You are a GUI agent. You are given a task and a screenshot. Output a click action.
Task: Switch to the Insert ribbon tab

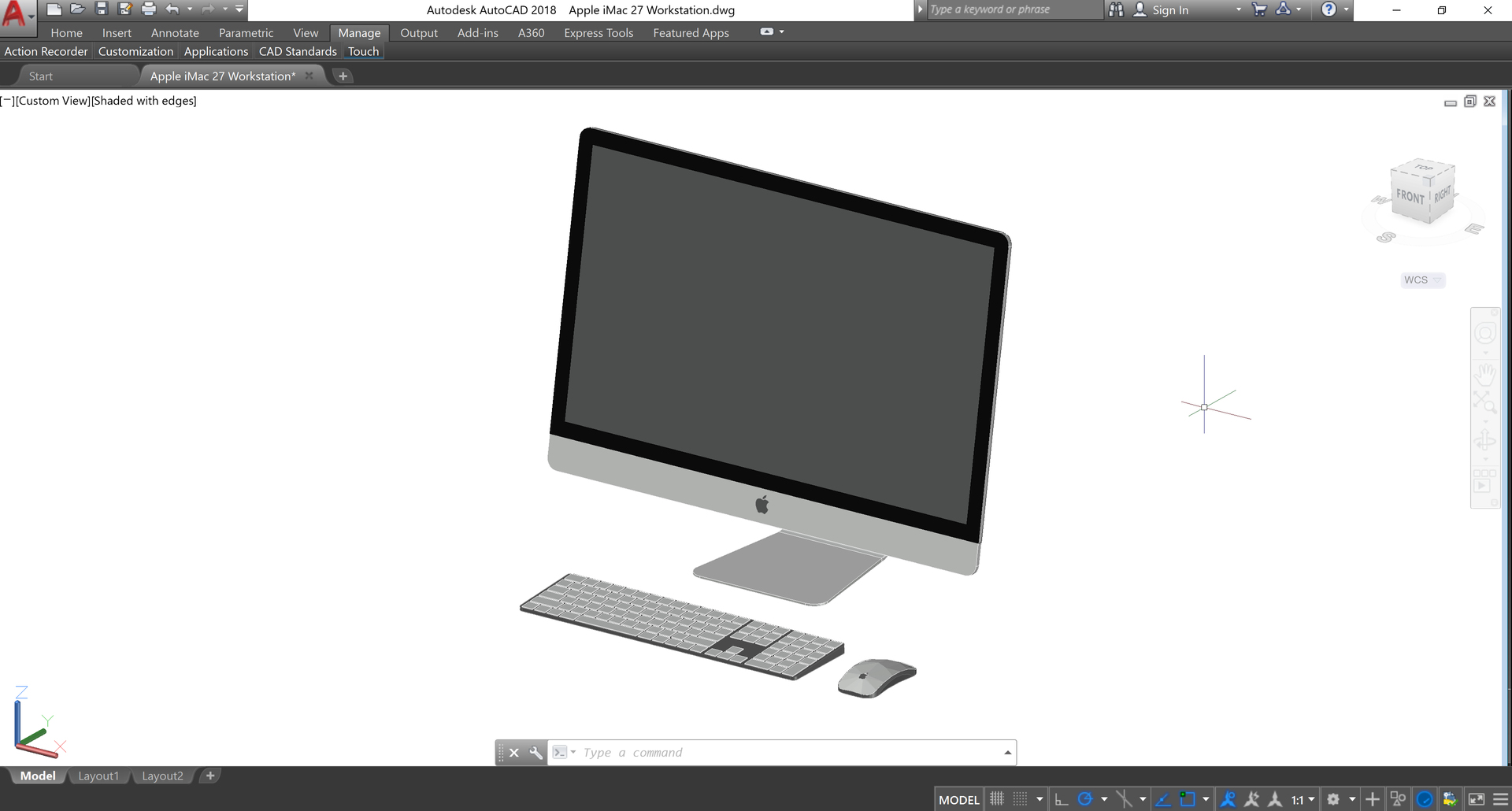click(x=117, y=32)
